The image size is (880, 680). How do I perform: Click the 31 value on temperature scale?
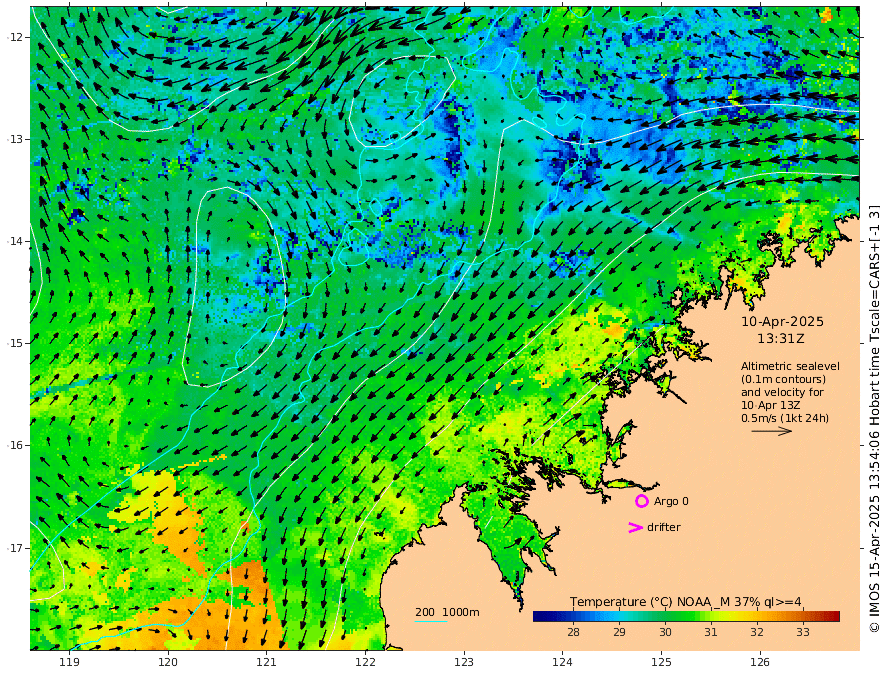711,632
